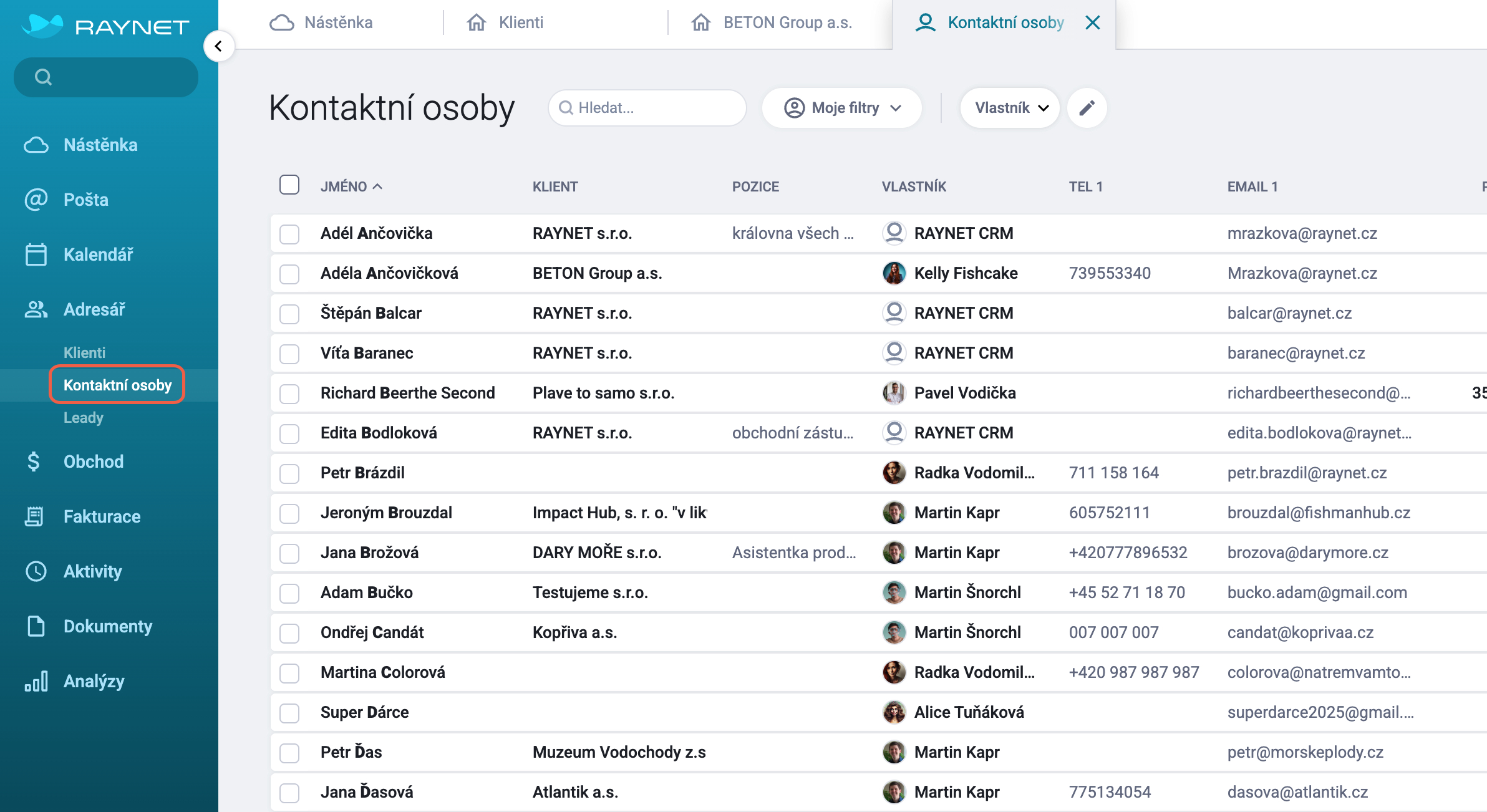Click Martin Šnorchl avatar in Adam Bučko row
1487x812 pixels.
pos(894,592)
